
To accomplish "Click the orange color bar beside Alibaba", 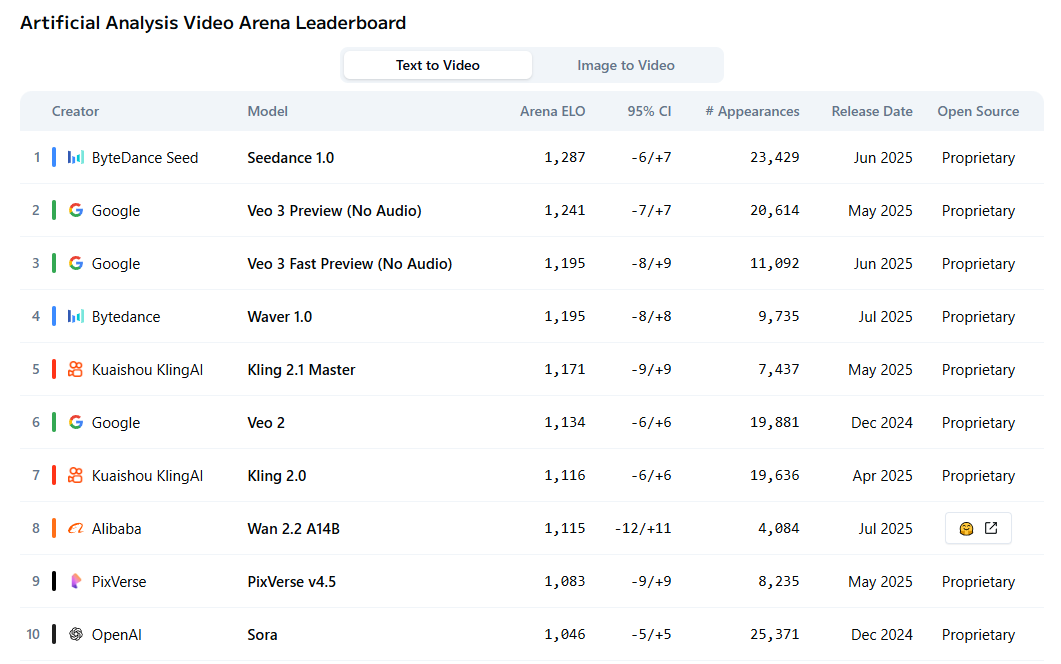I will pos(54,529).
